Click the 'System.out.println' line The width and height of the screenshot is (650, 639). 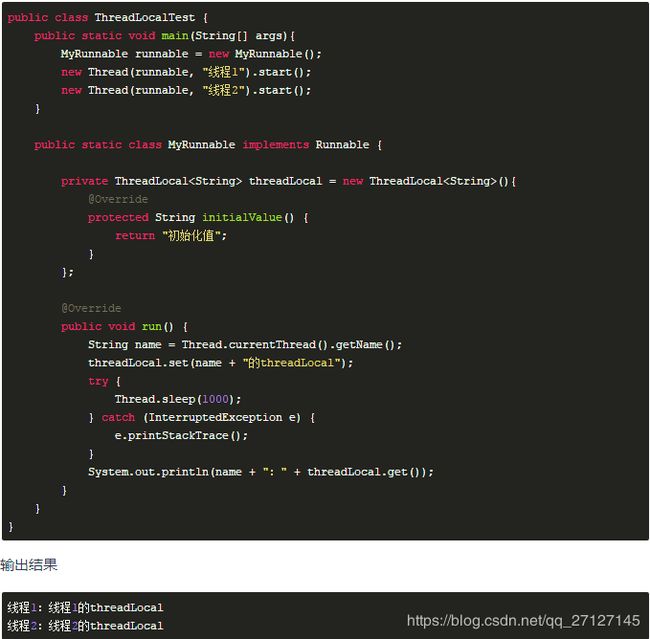(x=261, y=472)
